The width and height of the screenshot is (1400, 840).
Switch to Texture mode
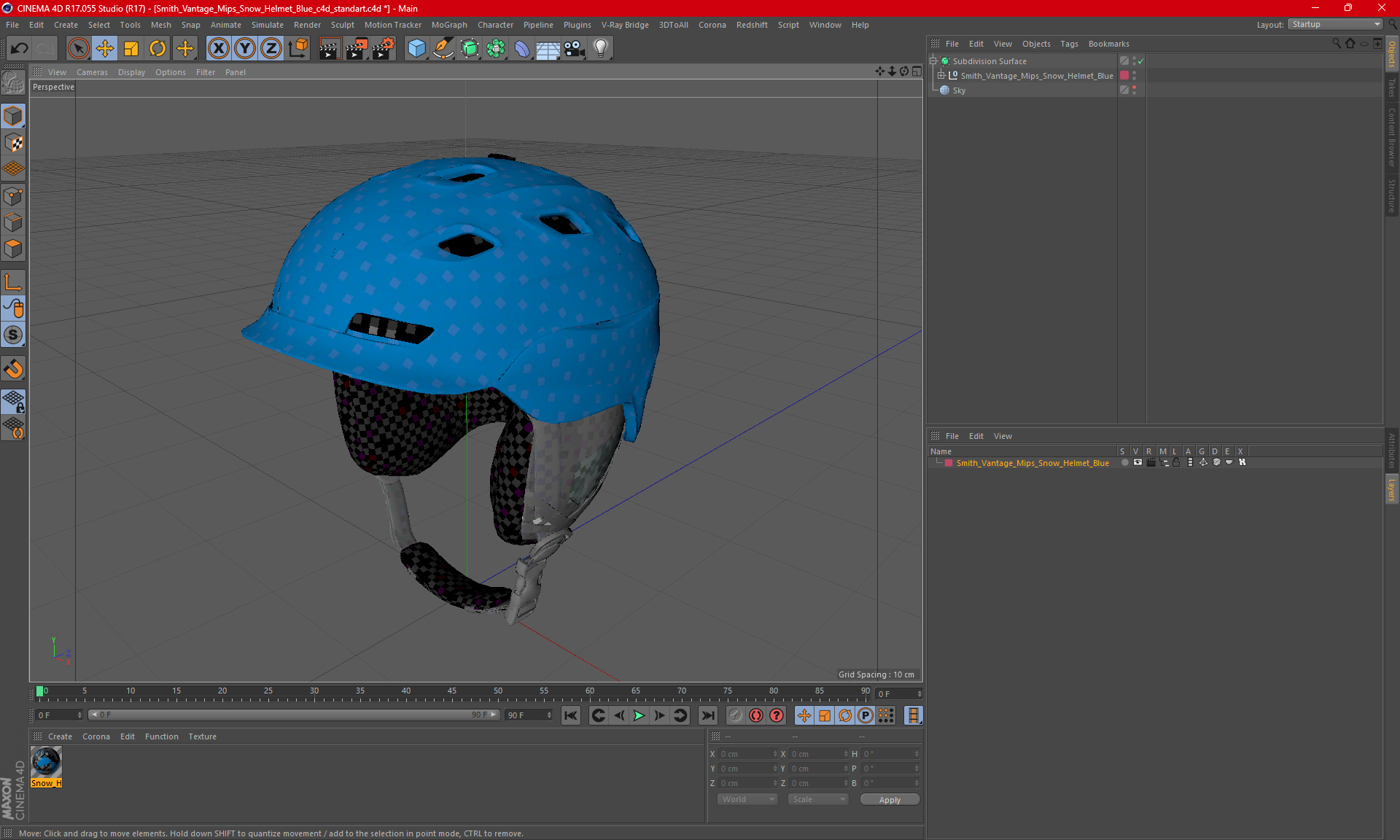tap(13, 143)
